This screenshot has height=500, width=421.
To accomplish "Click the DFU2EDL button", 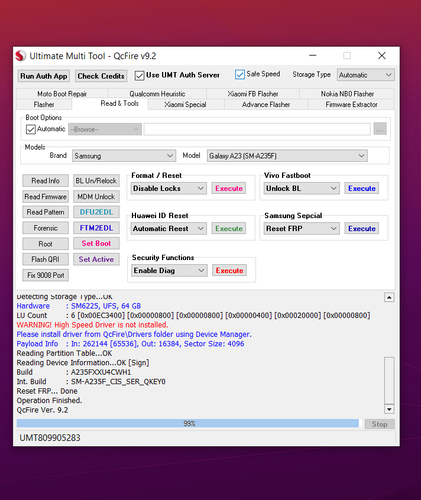I will 96,212.
